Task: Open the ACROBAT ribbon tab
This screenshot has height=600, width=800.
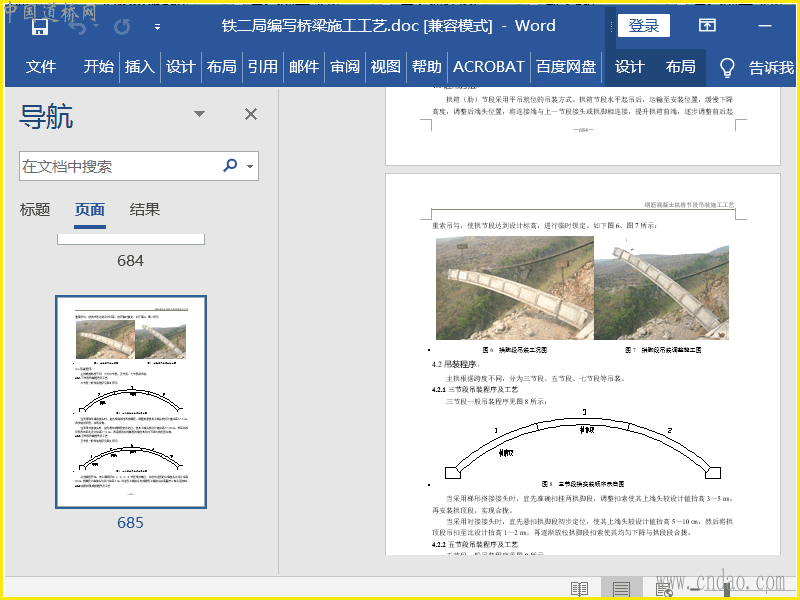Action: tap(488, 67)
